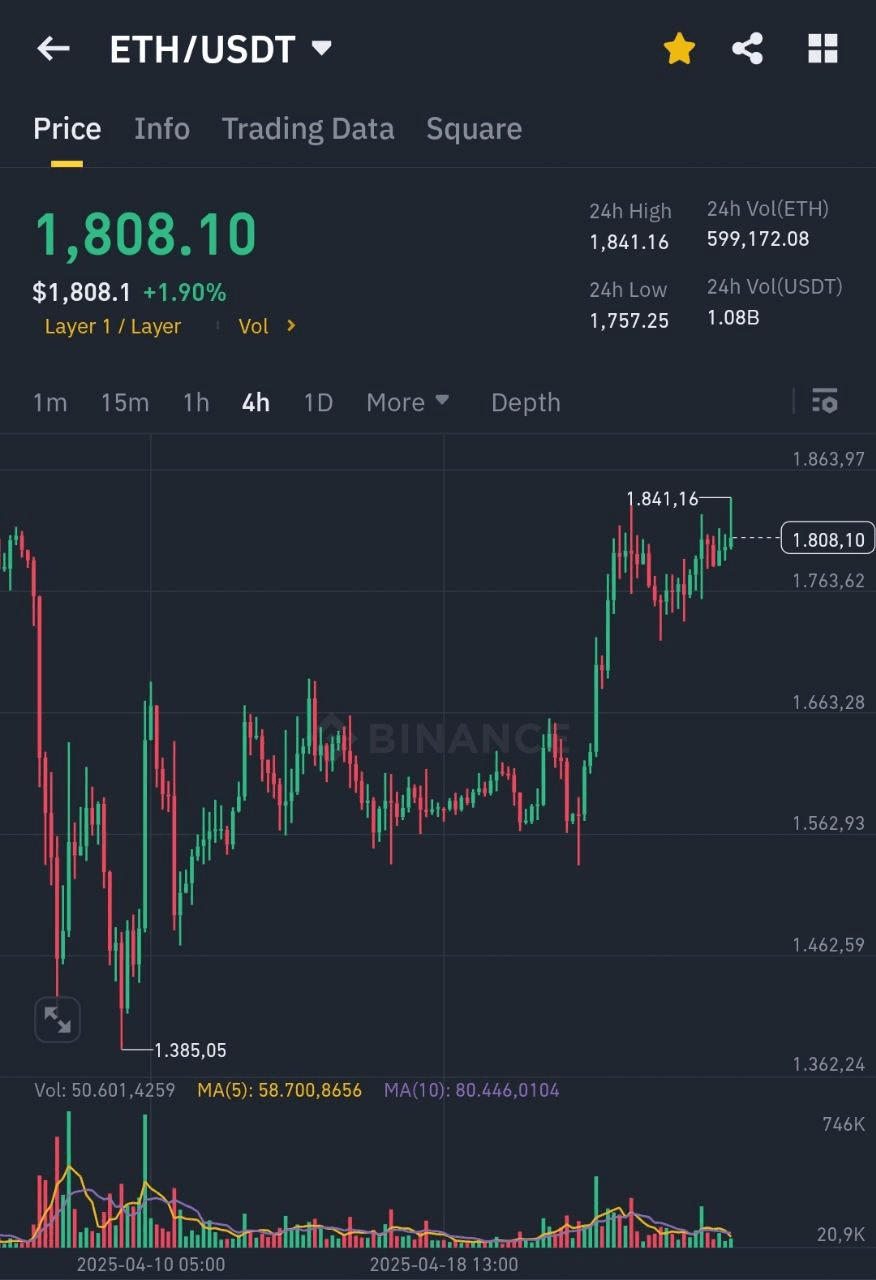Open the Depth view

pyautogui.click(x=525, y=402)
